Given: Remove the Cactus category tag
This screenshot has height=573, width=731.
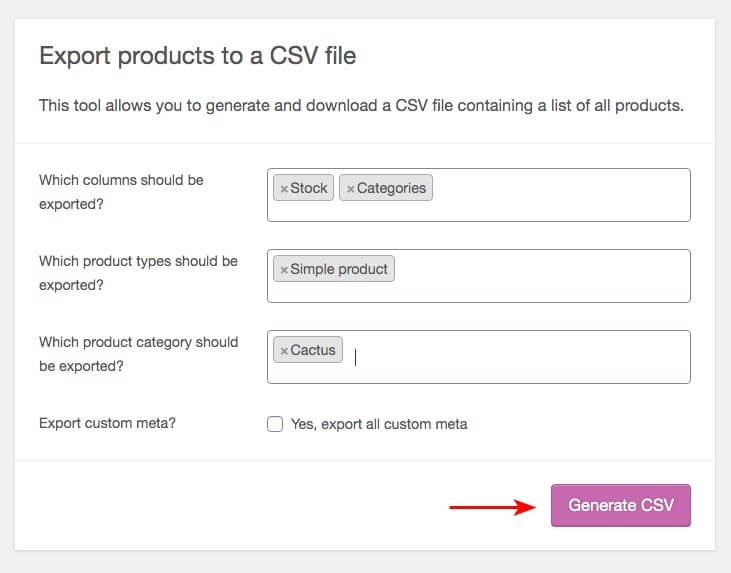Looking at the screenshot, I should pos(284,351).
